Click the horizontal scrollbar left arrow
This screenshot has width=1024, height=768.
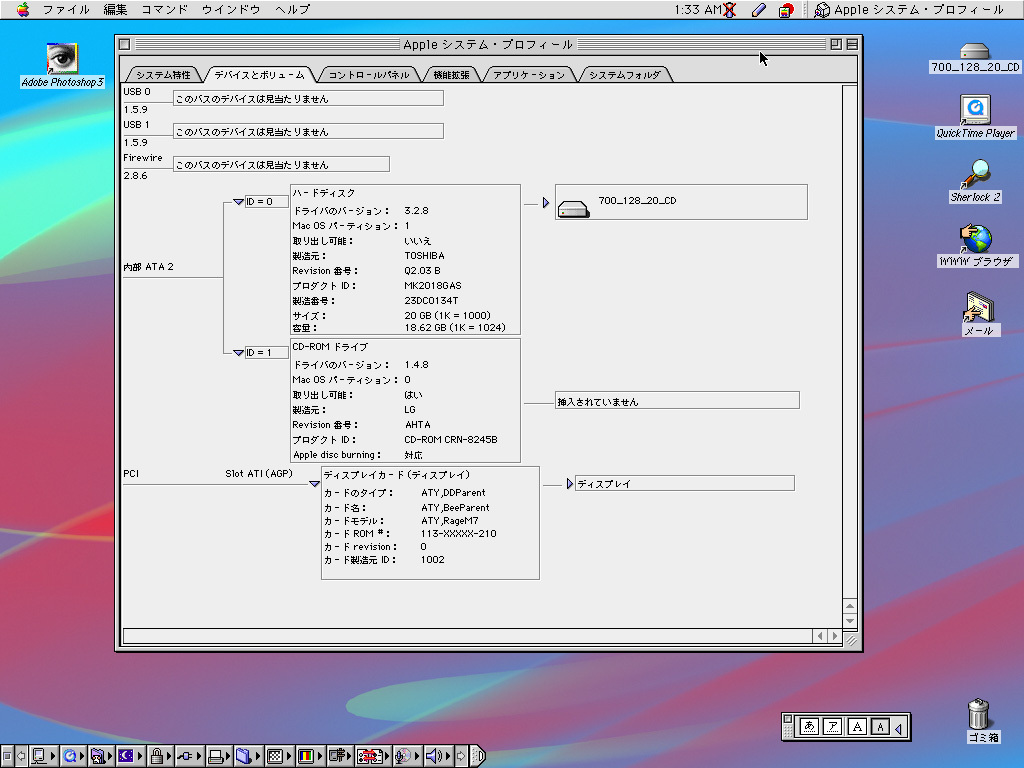point(820,635)
